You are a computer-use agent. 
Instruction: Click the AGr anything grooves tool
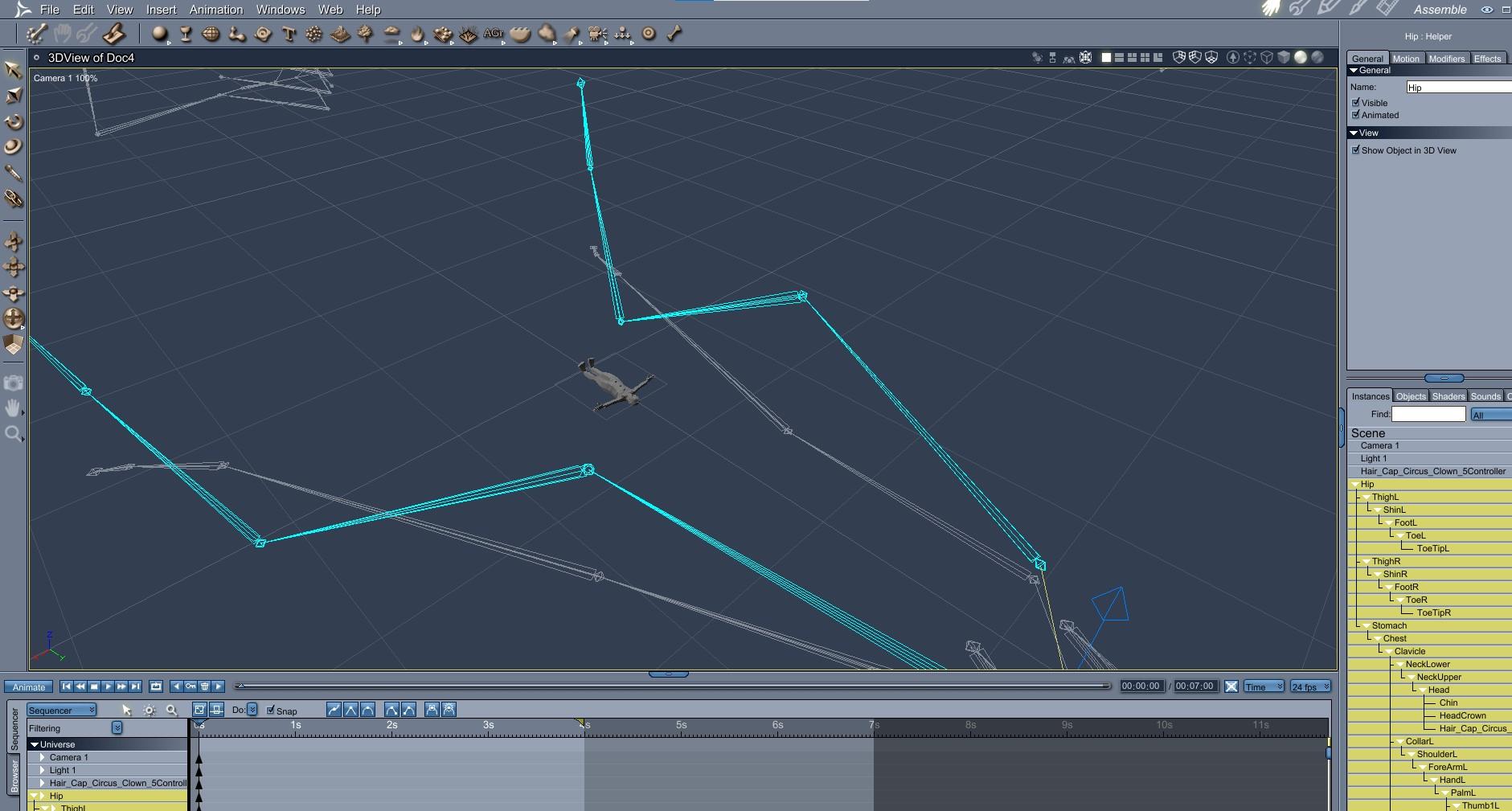click(494, 34)
